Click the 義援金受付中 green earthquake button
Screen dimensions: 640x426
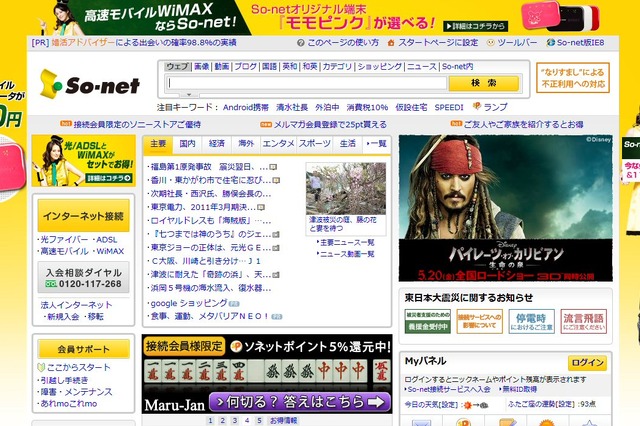click(x=428, y=321)
